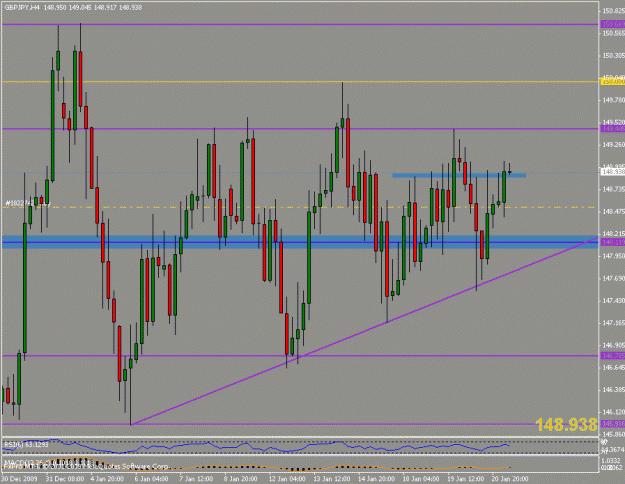Click the 13 Jan 12:00 time label
The height and width of the screenshot is (484, 625).
click(x=332, y=478)
